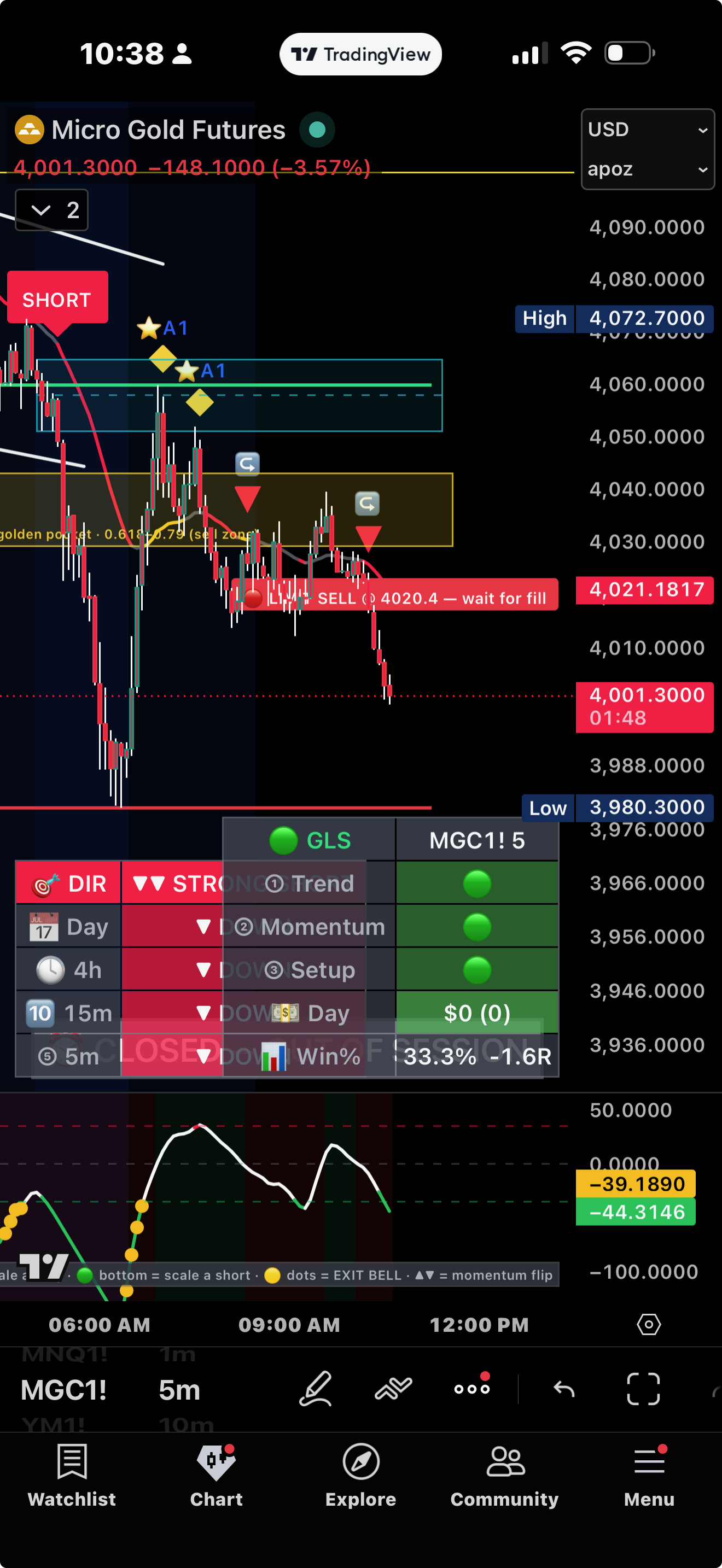Tap the green market status dot
722x1568 pixels.
click(317, 130)
